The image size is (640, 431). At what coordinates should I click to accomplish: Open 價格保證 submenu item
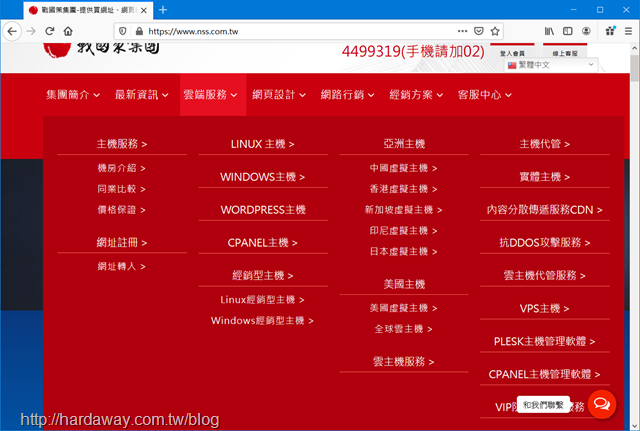click(121, 210)
